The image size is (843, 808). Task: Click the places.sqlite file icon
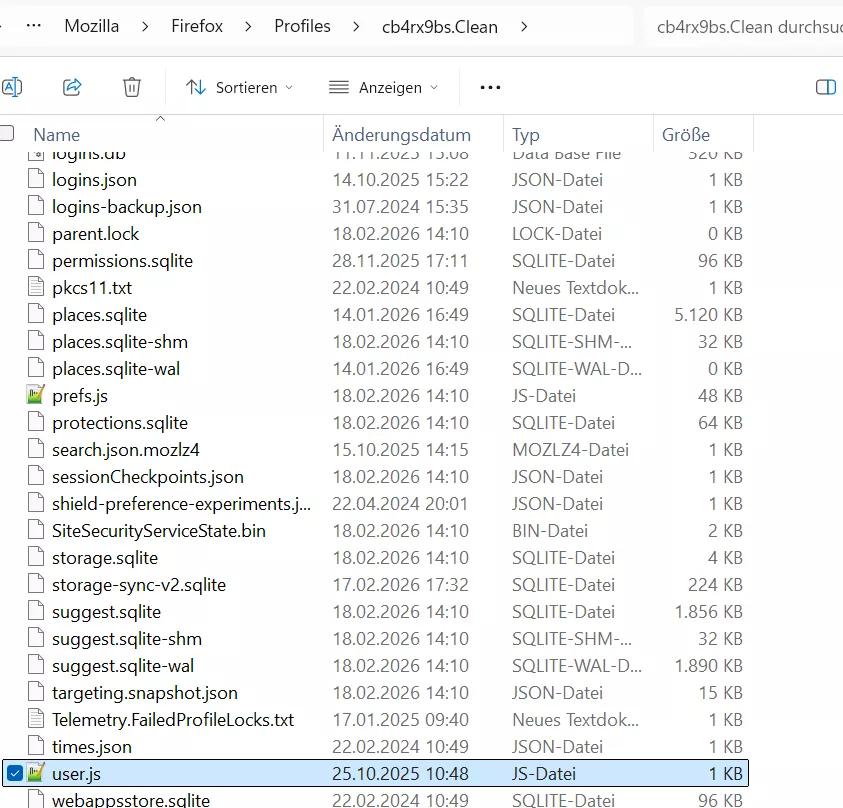(x=35, y=313)
